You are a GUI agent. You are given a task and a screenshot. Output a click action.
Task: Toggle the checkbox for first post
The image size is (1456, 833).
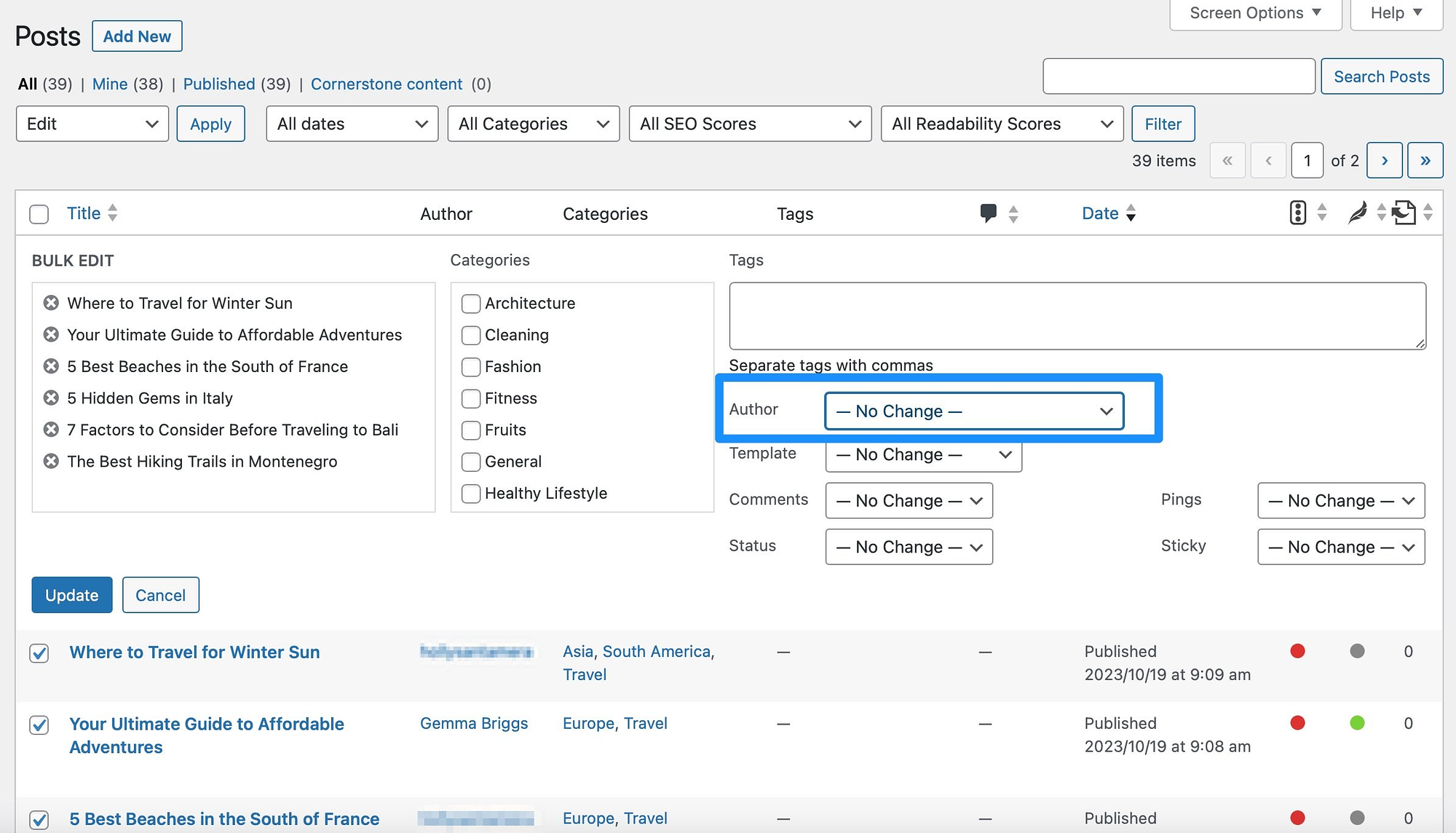pyautogui.click(x=38, y=651)
